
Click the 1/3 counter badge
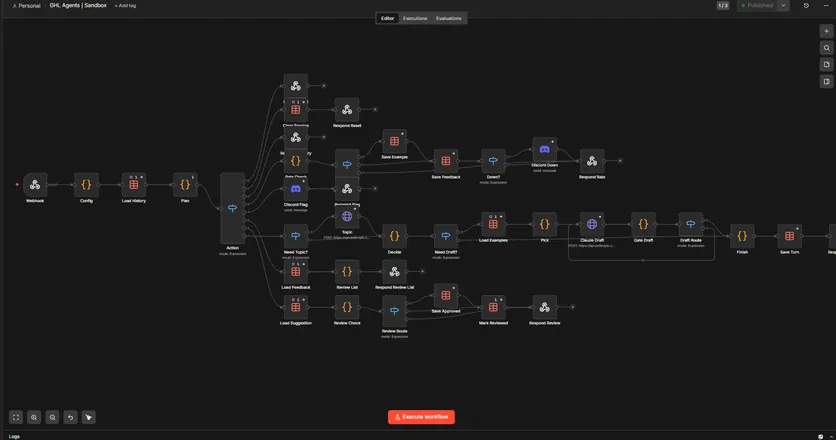(x=722, y=5)
